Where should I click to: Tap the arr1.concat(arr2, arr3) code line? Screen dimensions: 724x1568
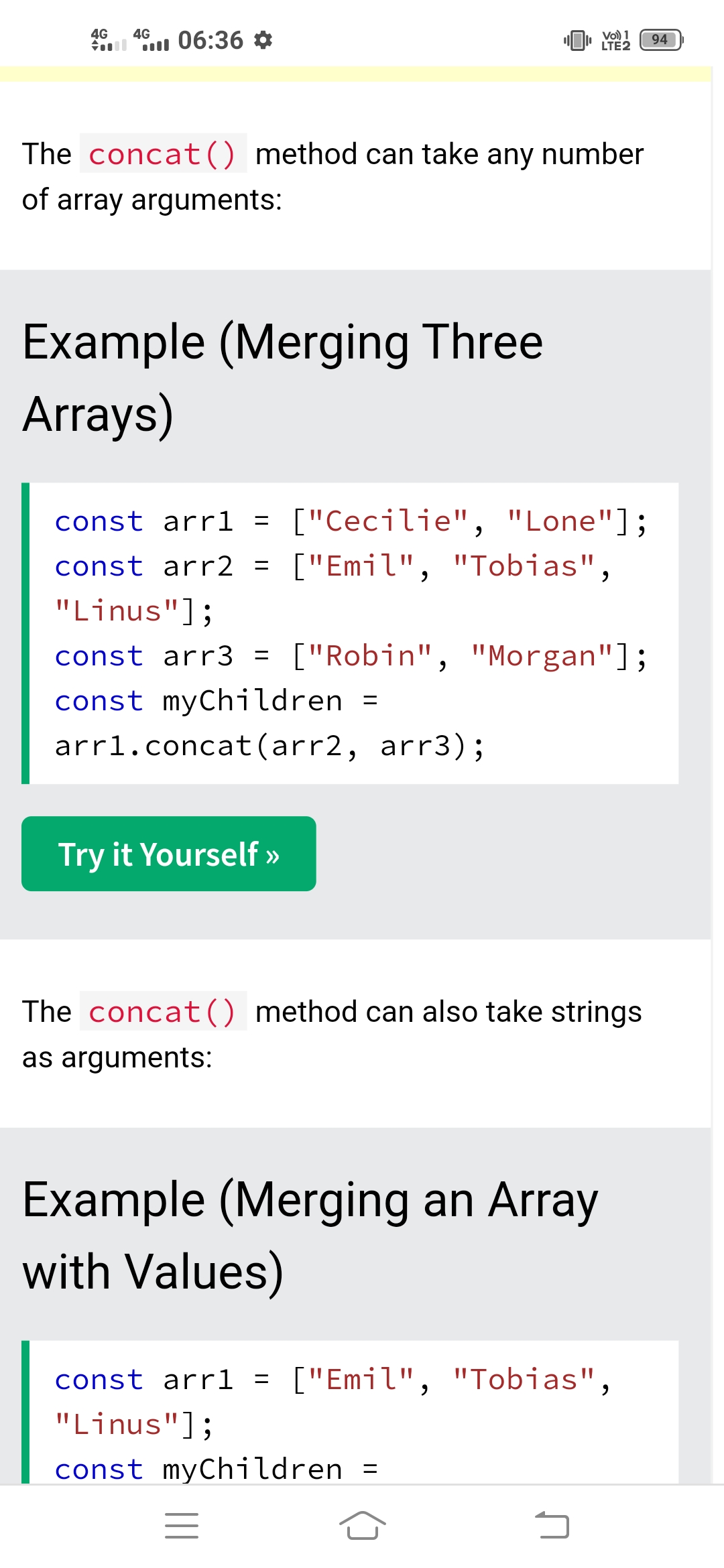pyautogui.click(x=269, y=746)
